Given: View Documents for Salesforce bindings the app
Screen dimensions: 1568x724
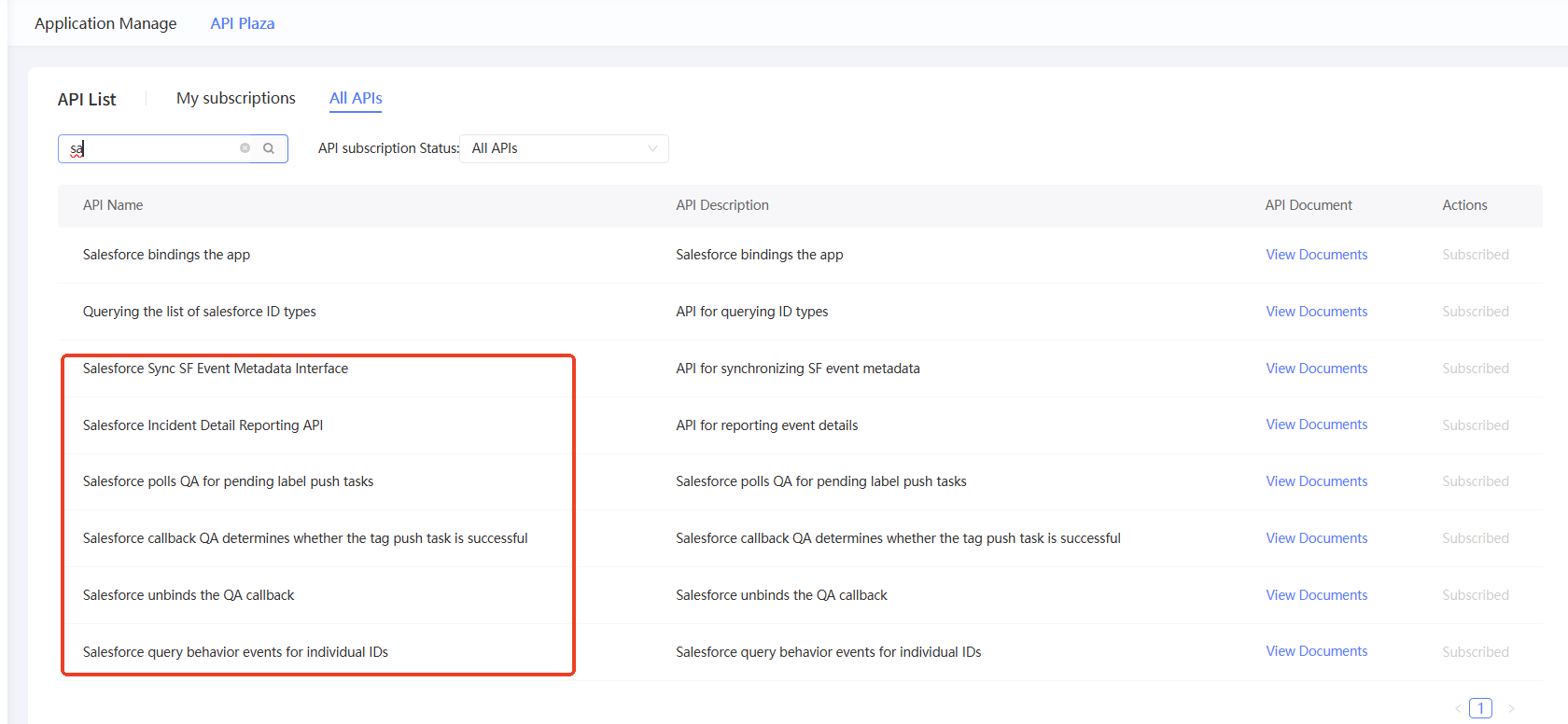Looking at the screenshot, I should (1316, 255).
